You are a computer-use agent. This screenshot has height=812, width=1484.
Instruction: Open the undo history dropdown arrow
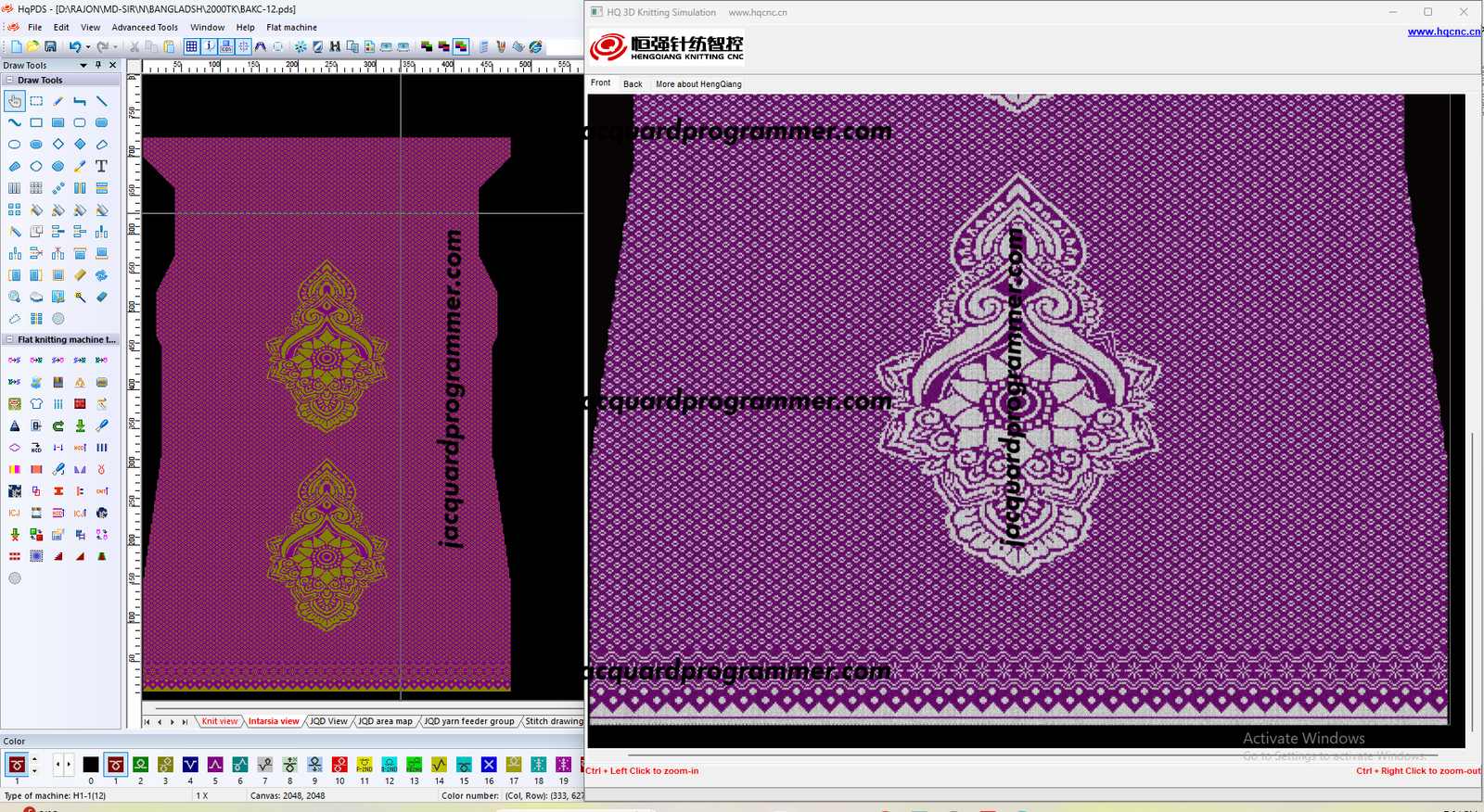(x=87, y=47)
